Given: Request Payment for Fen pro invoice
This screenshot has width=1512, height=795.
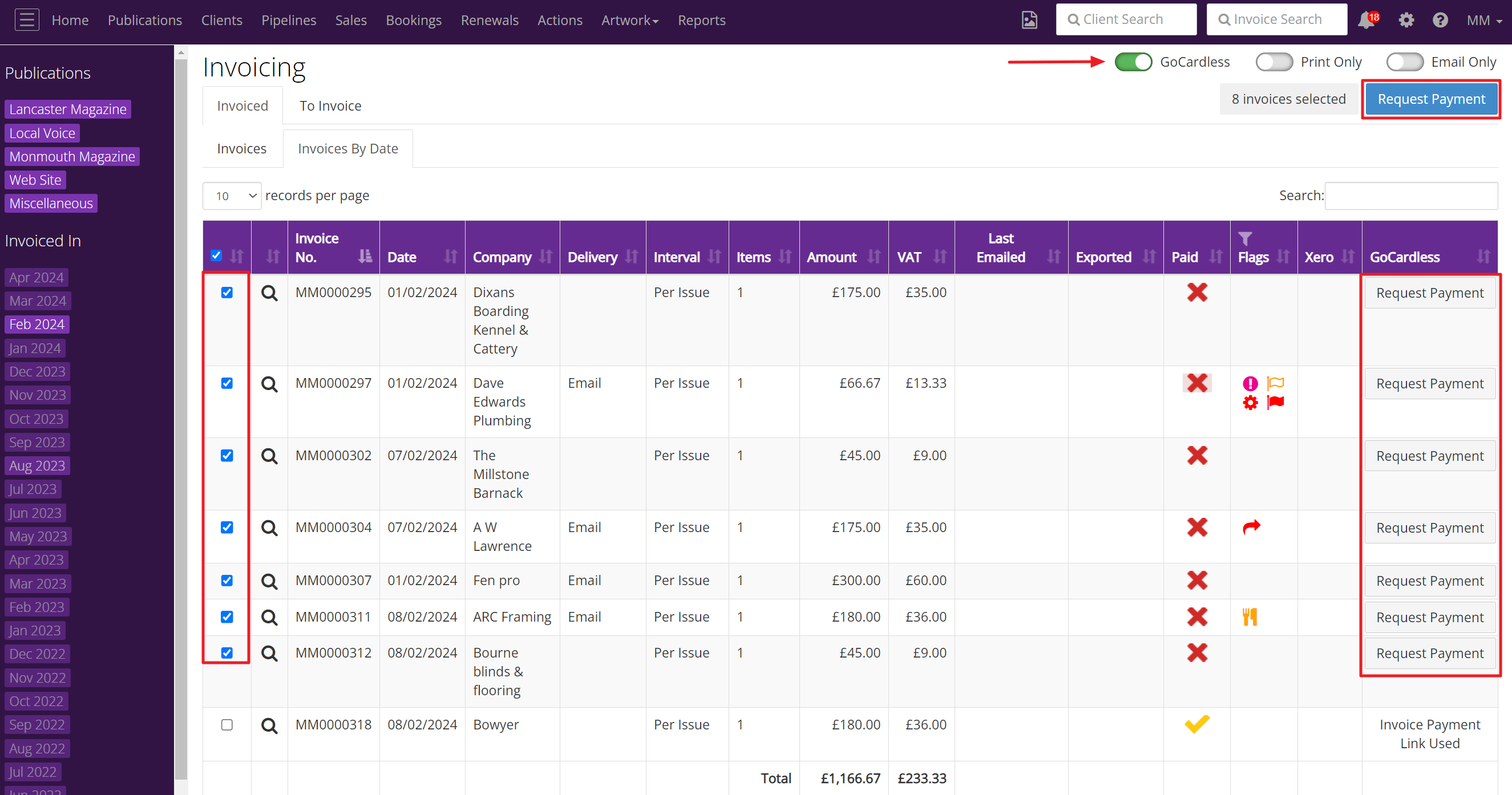Looking at the screenshot, I should pyautogui.click(x=1429, y=581).
